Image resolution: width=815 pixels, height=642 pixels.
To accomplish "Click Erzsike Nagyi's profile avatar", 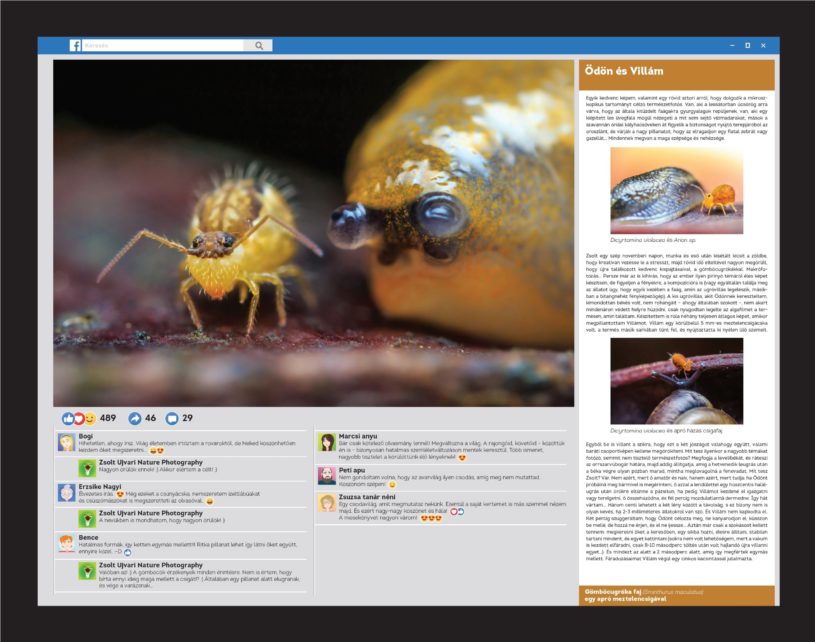I will pos(65,492).
